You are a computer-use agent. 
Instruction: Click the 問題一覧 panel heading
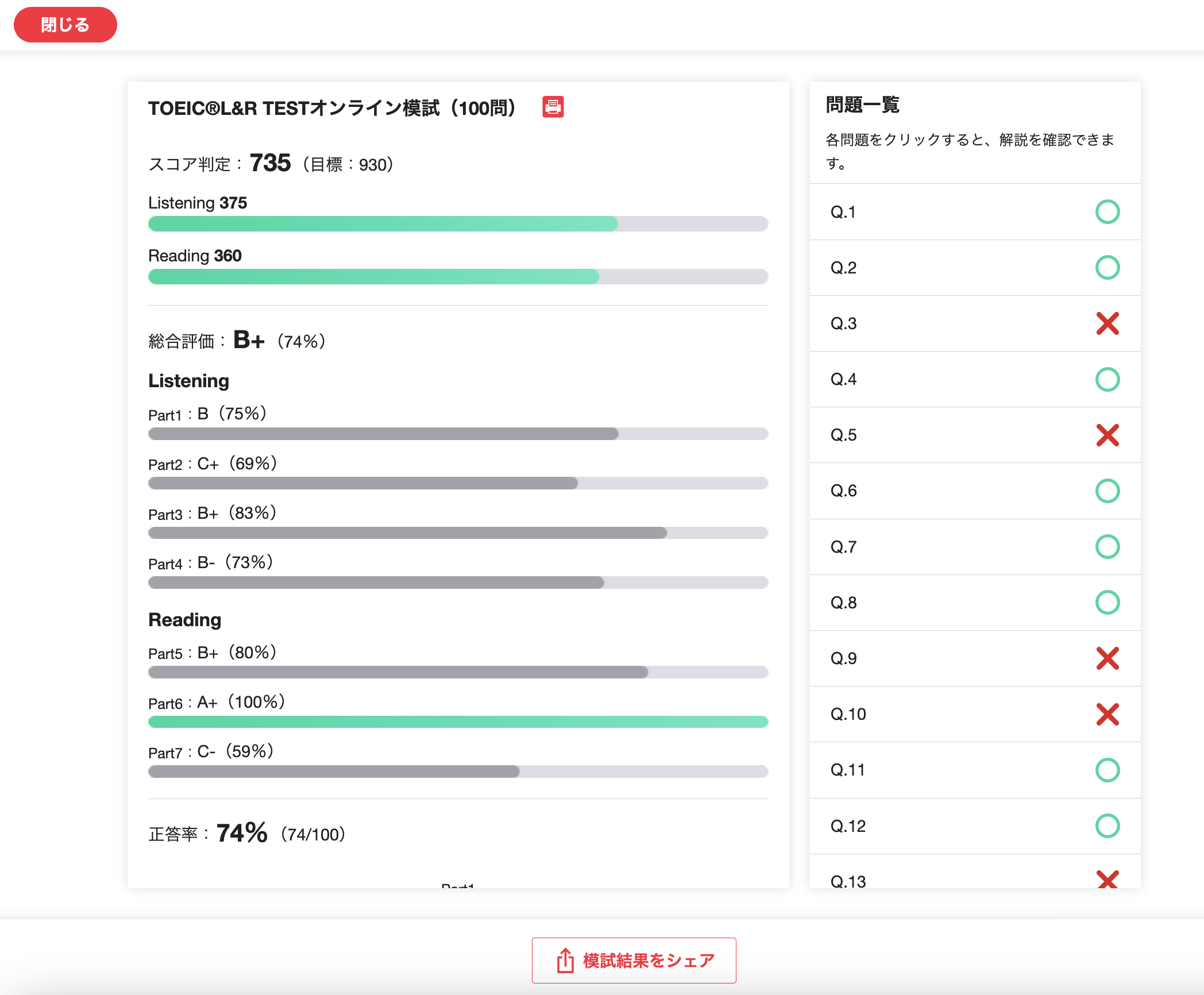862,105
